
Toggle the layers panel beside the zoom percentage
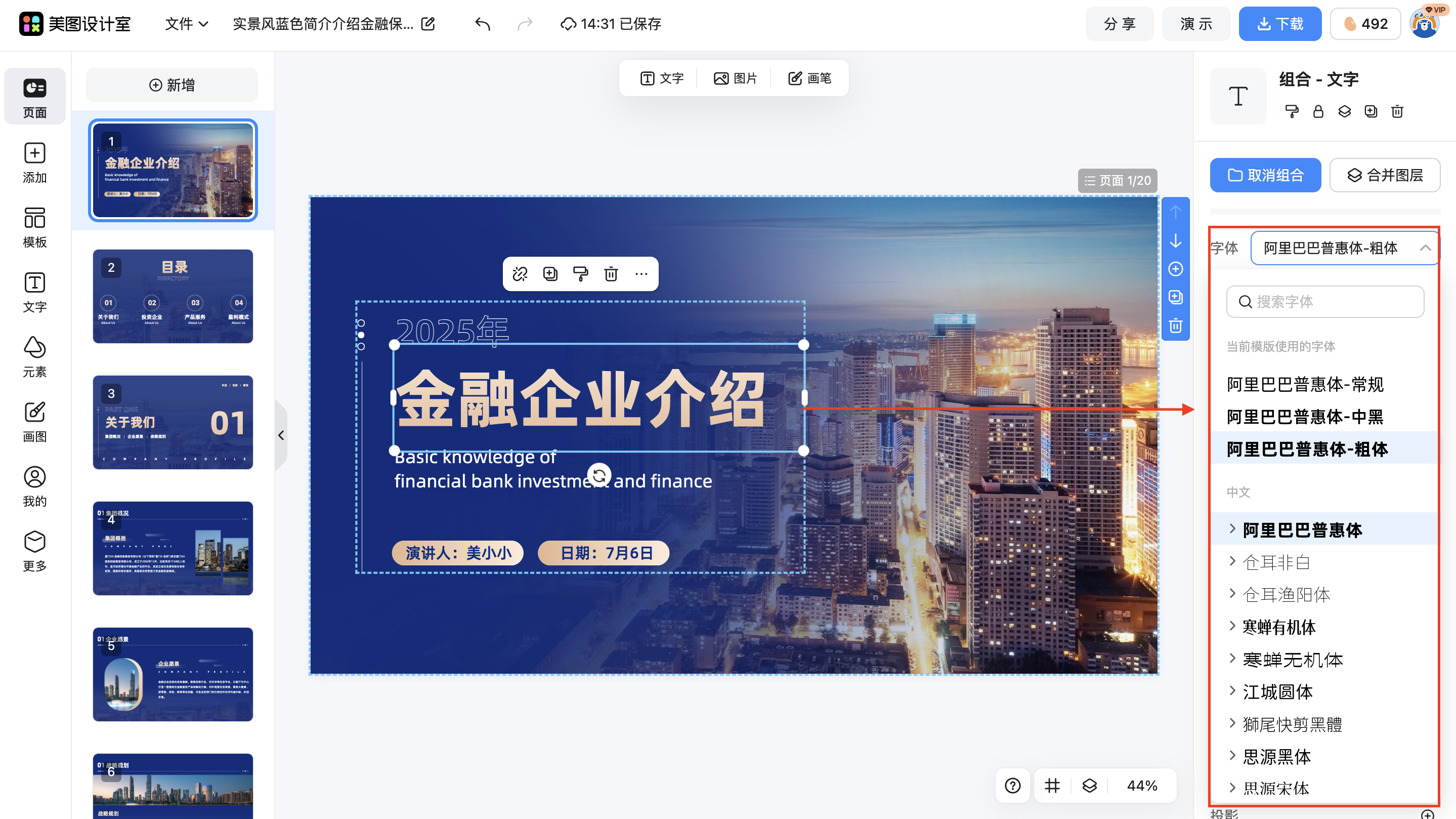(1089, 786)
